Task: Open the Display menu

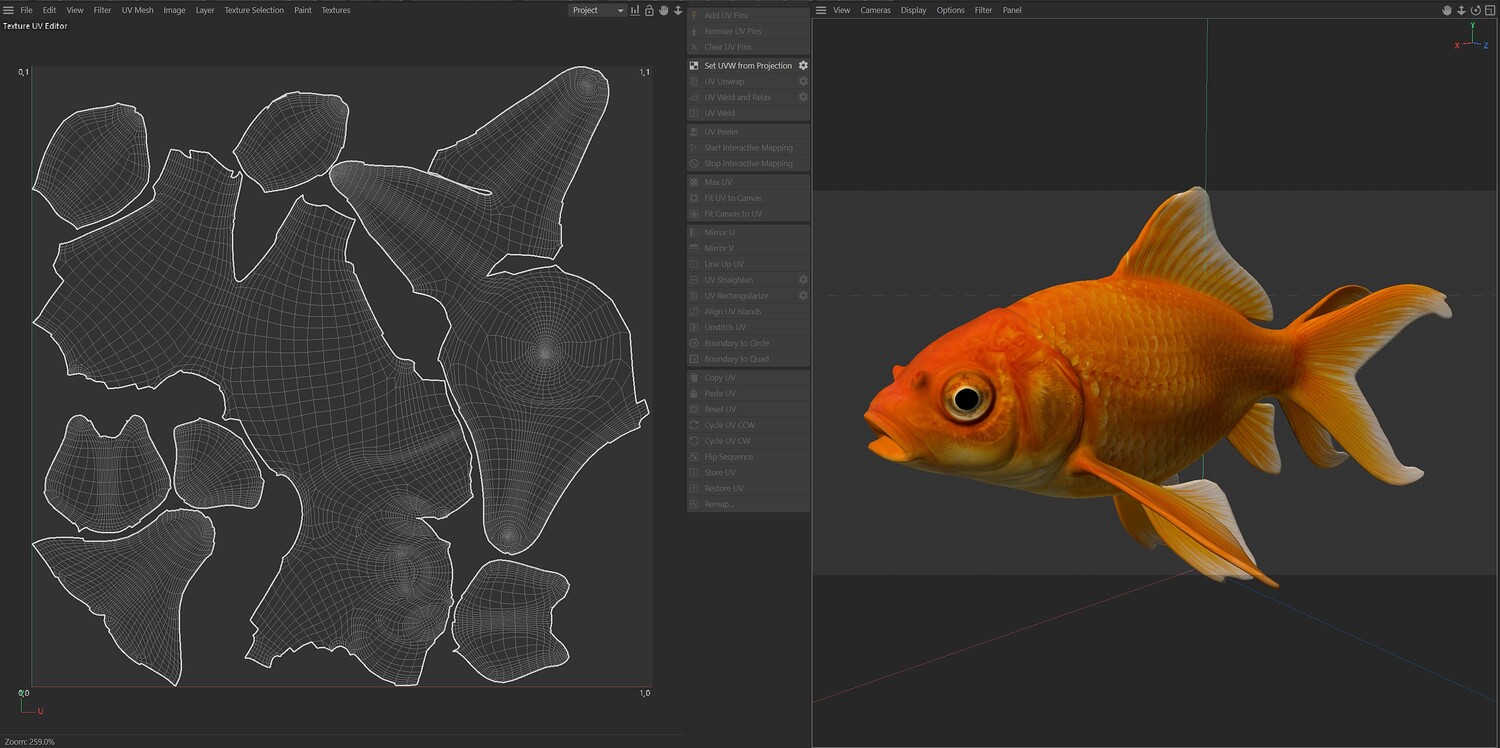Action: click(x=914, y=10)
